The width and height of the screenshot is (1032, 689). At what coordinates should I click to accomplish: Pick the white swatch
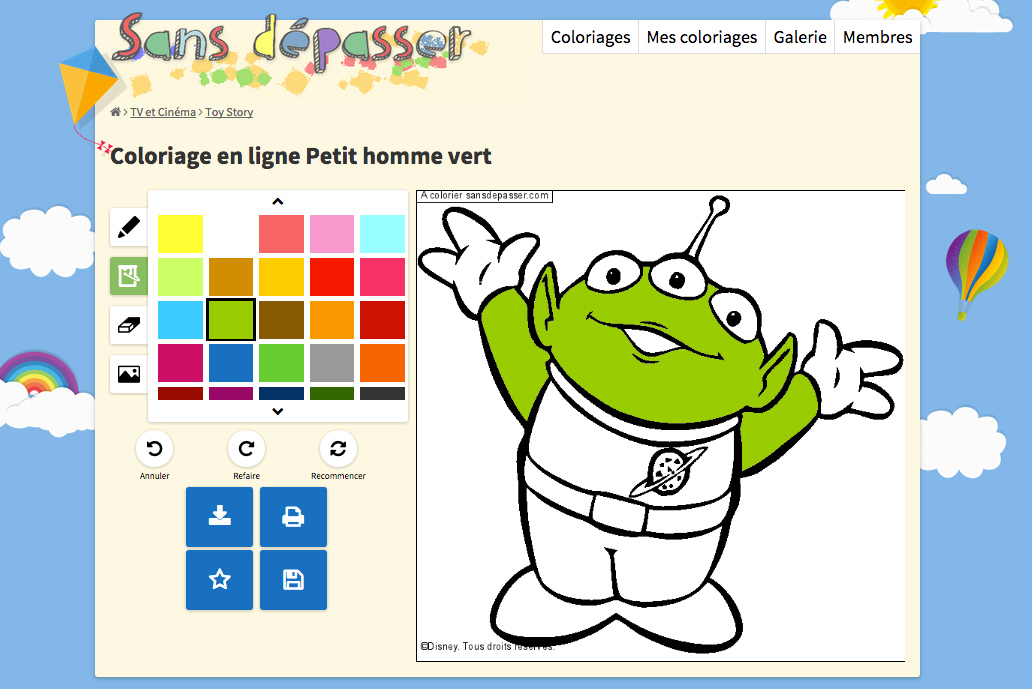(x=231, y=234)
